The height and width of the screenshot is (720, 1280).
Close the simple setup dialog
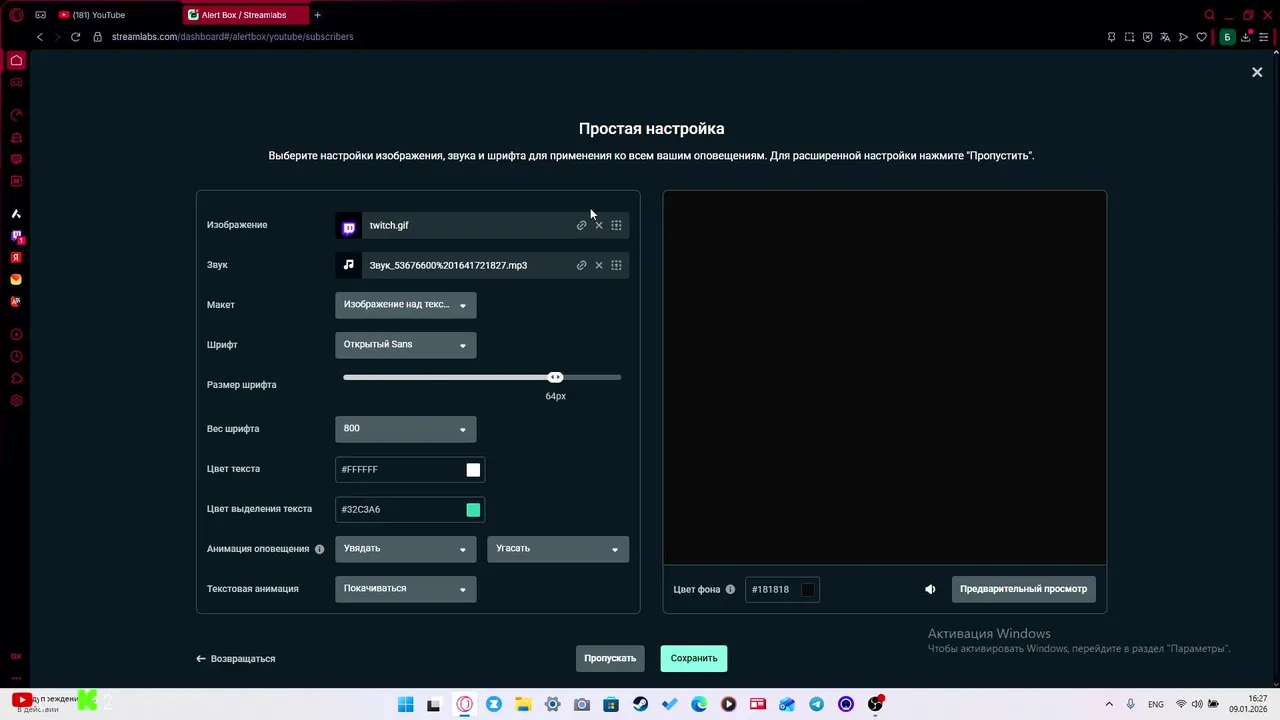(1257, 72)
